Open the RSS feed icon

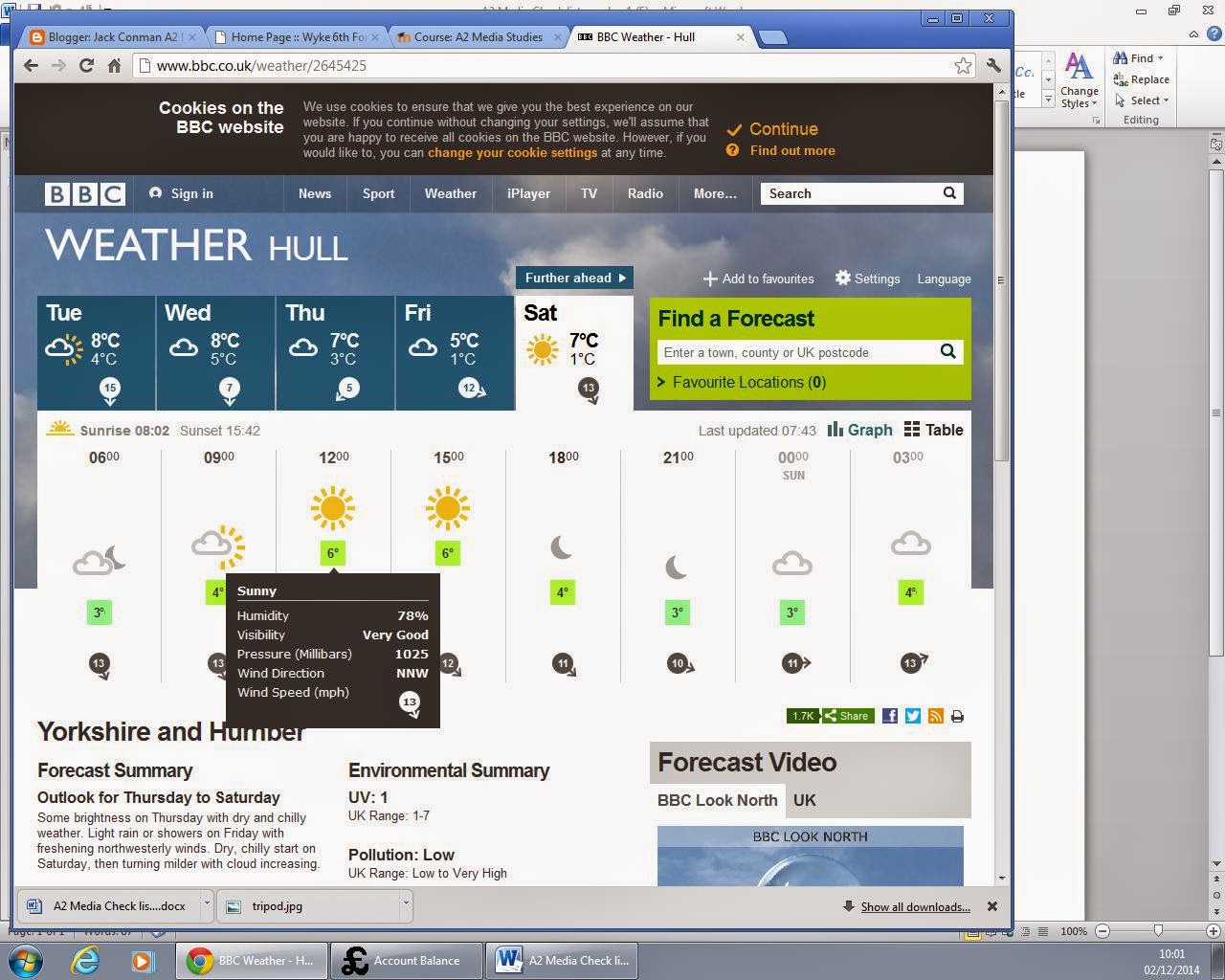coord(935,716)
